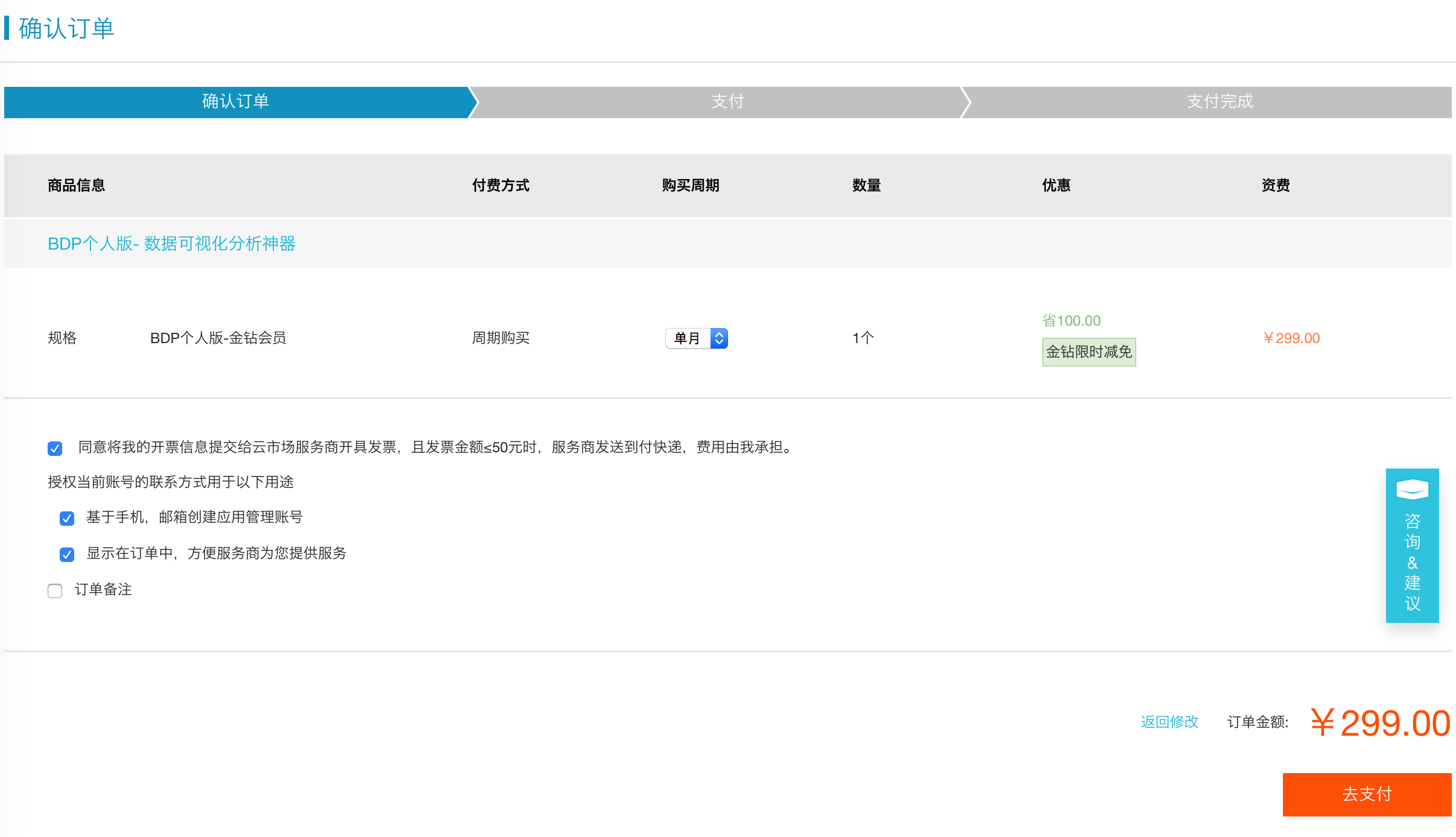Click the 省100.00 discount text
Viewport: 1456px width, 837px height.
click(1071, 321)
